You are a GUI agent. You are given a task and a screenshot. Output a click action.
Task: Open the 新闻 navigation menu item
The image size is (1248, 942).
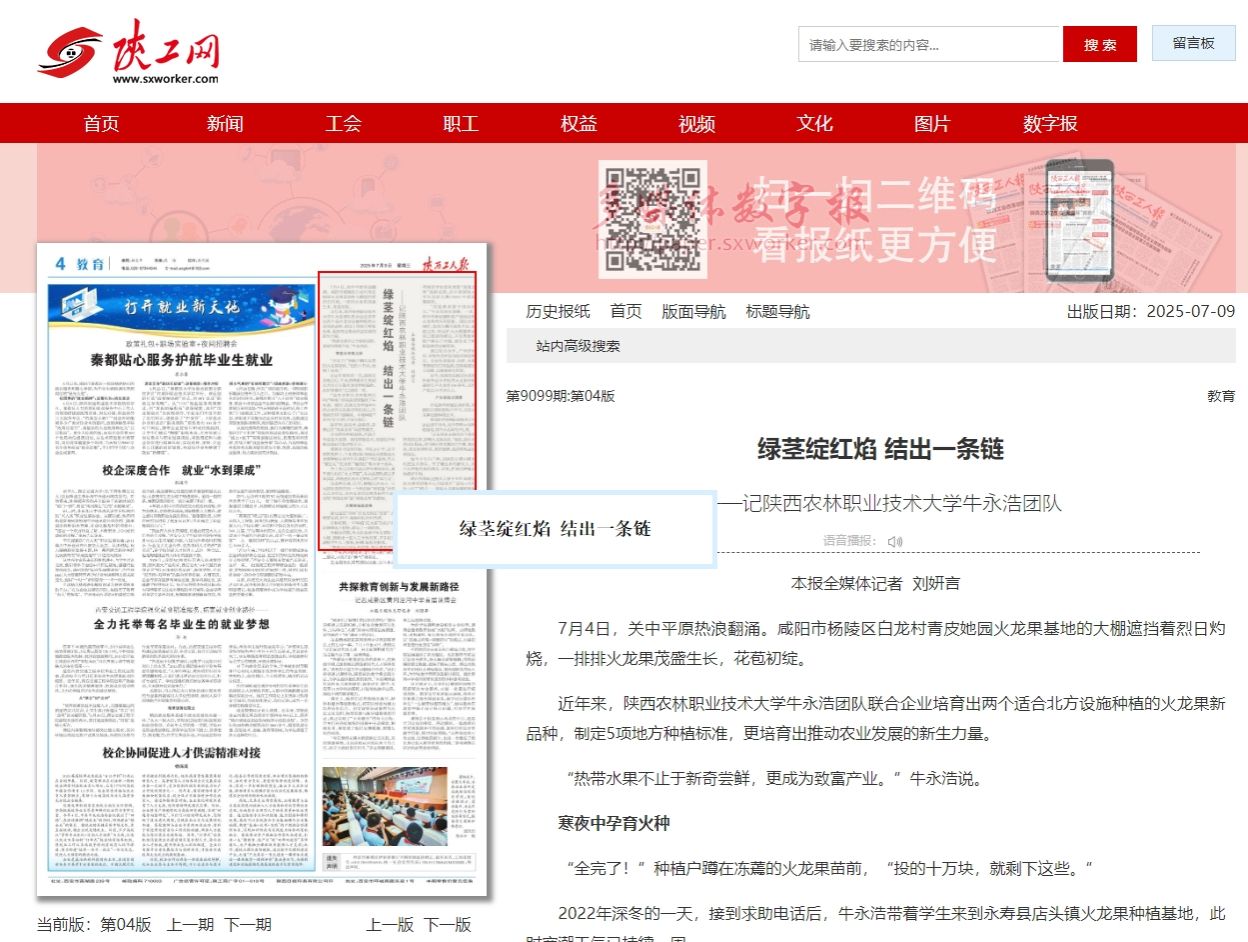(225, 123)
